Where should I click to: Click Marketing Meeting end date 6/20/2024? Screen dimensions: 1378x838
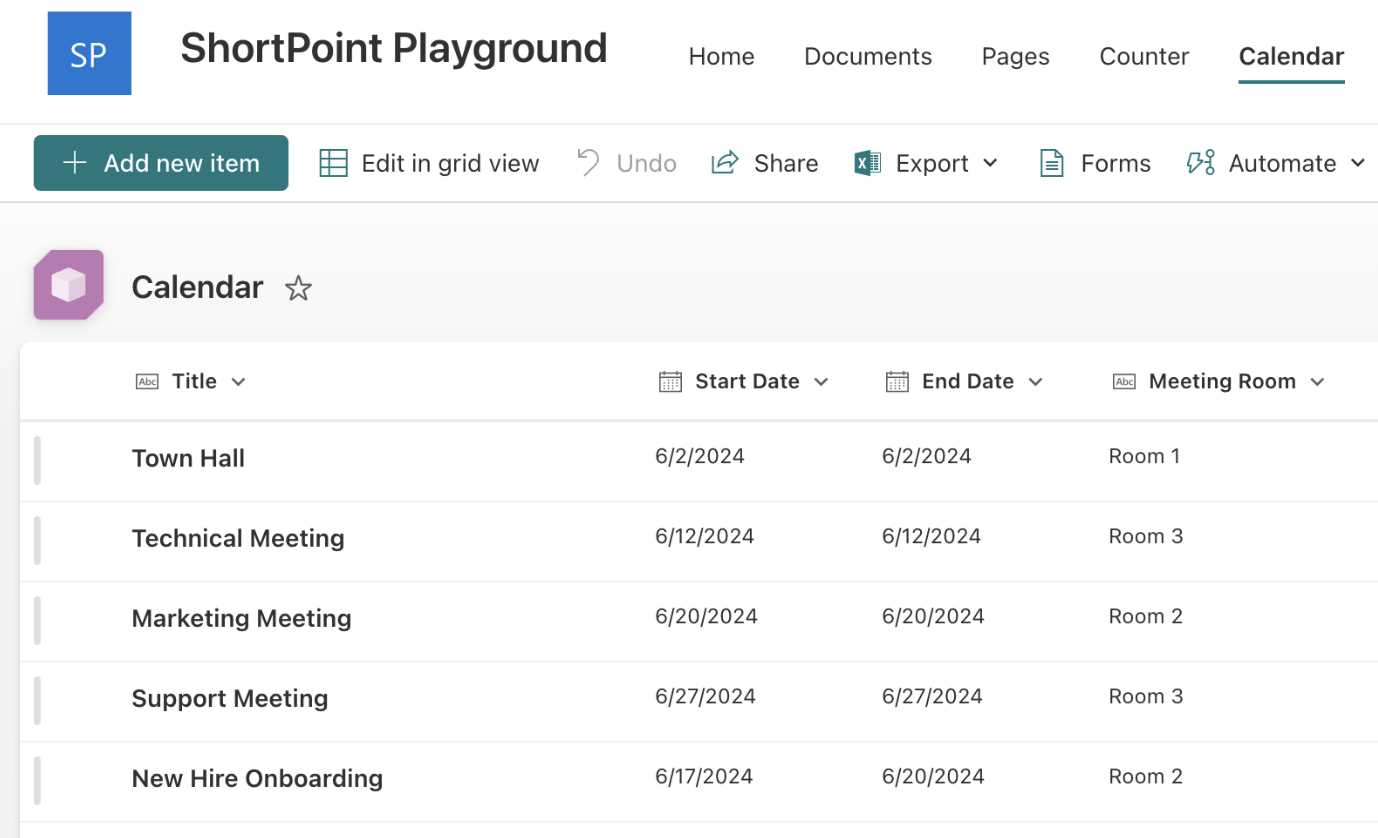pyautogui.click(x=933, y=616)
